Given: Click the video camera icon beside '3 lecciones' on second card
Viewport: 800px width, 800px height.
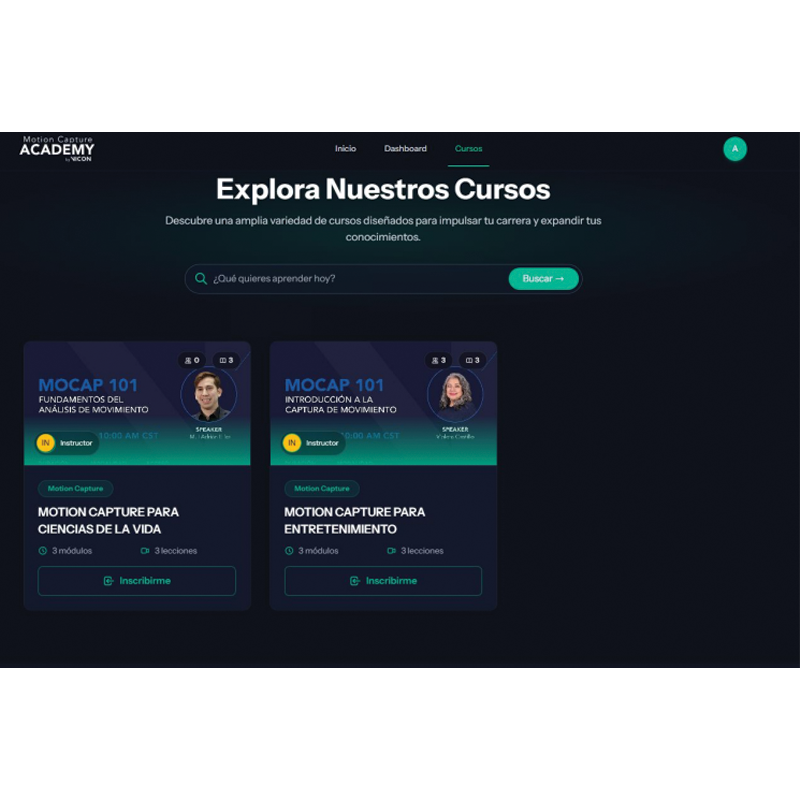Looking at the screenshot, I should click(x=392, y=551).
